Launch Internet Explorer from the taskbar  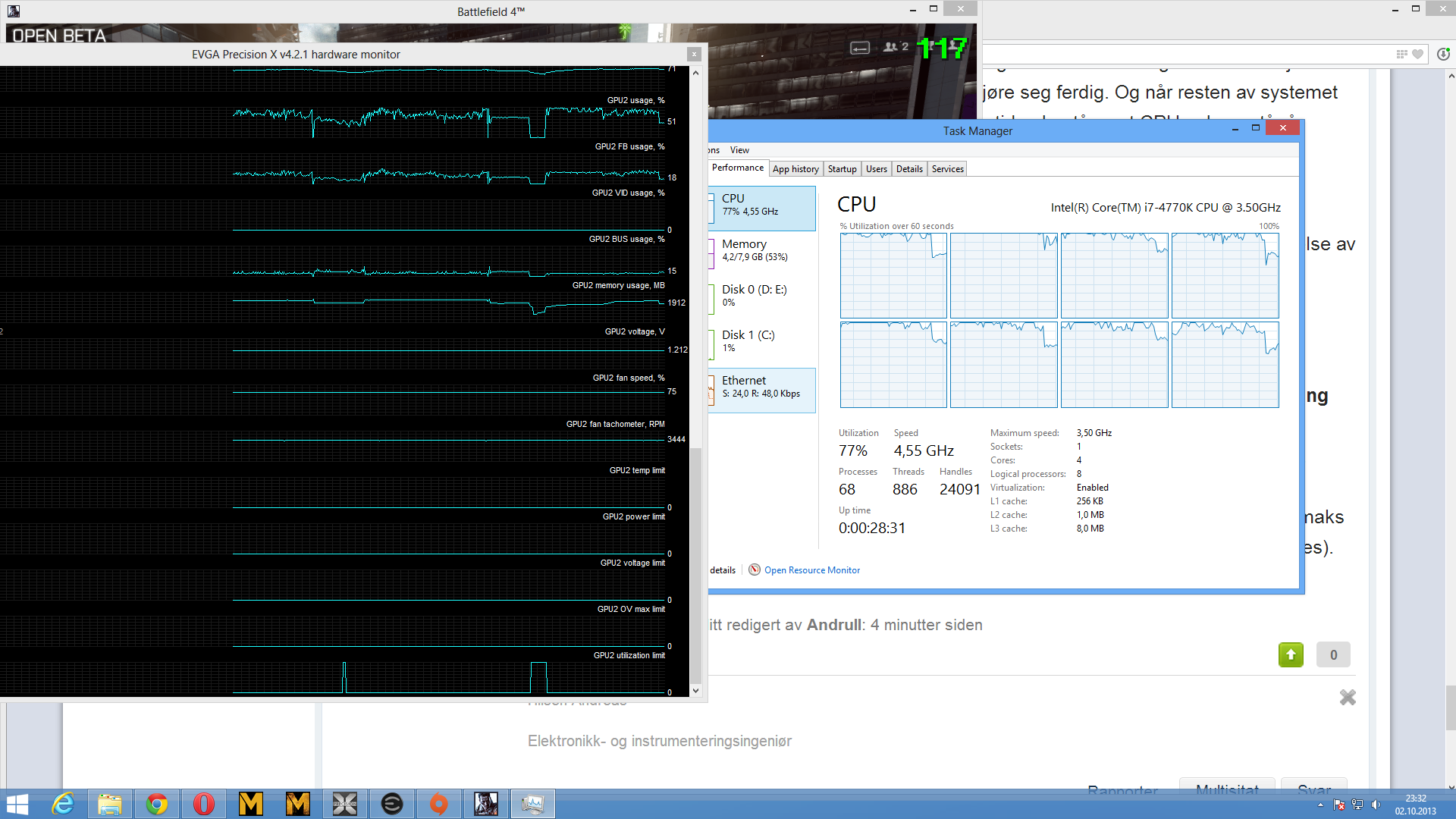click(63, 804)
